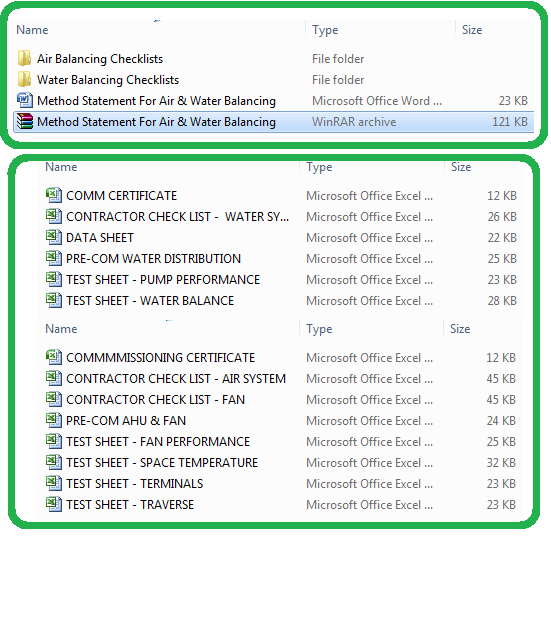
Task: Click the '32 KB' size value
Action: pyautogui.click(x=501, y=463)
